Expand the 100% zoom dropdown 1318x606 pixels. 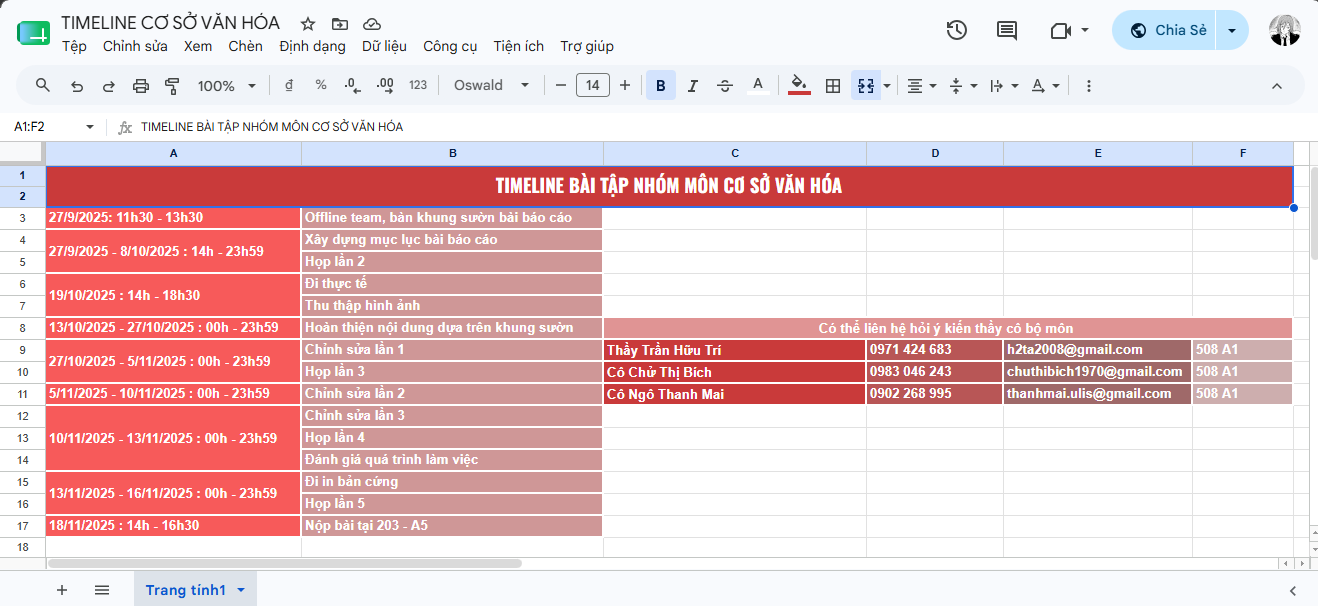(227, 86)
